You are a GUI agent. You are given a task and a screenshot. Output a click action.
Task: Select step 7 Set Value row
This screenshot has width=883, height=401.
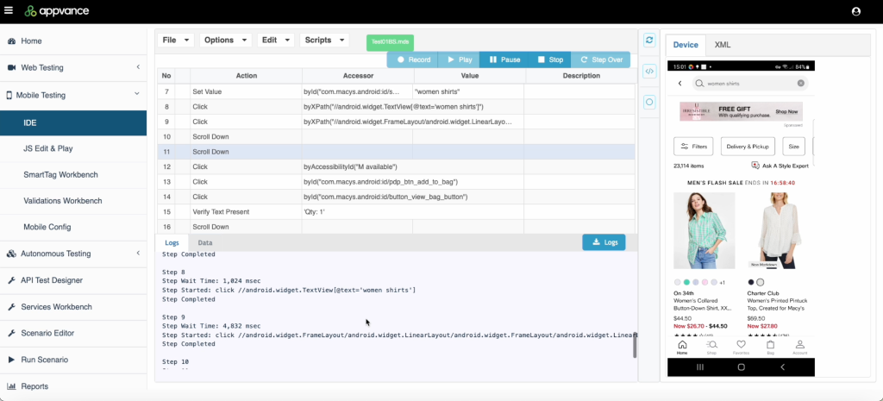point(396,91)
